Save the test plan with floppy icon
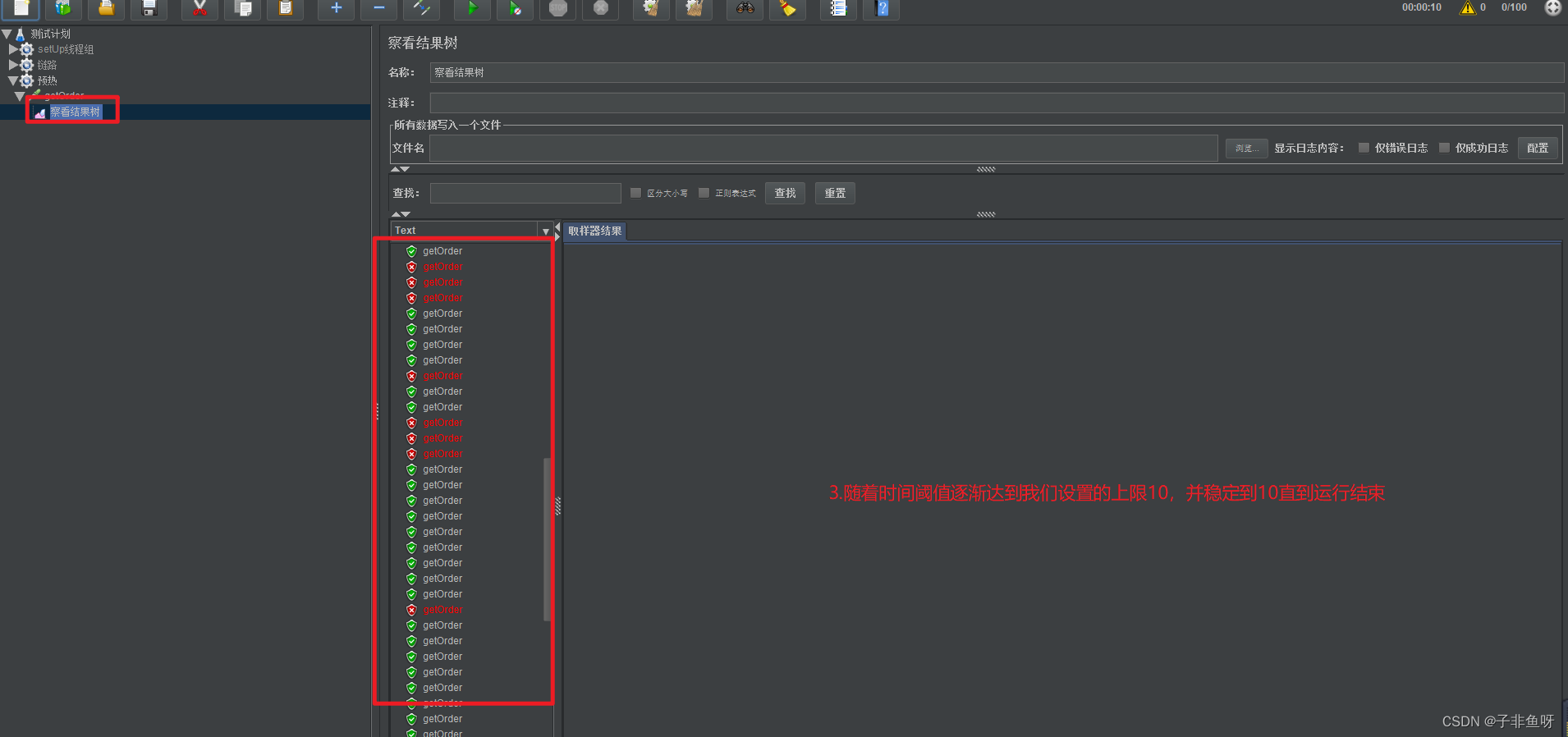 point(149,8)
